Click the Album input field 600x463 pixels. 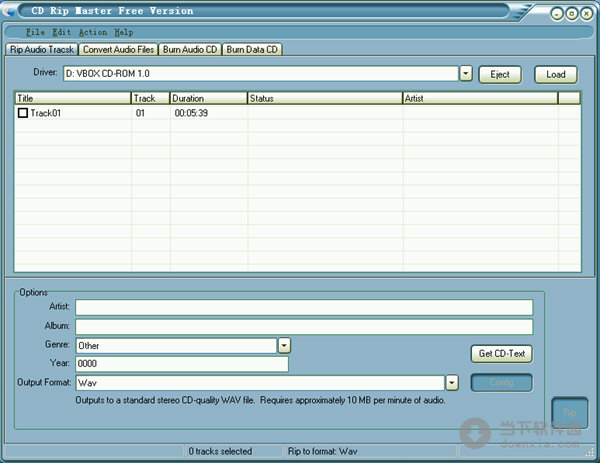click(304, 327)
